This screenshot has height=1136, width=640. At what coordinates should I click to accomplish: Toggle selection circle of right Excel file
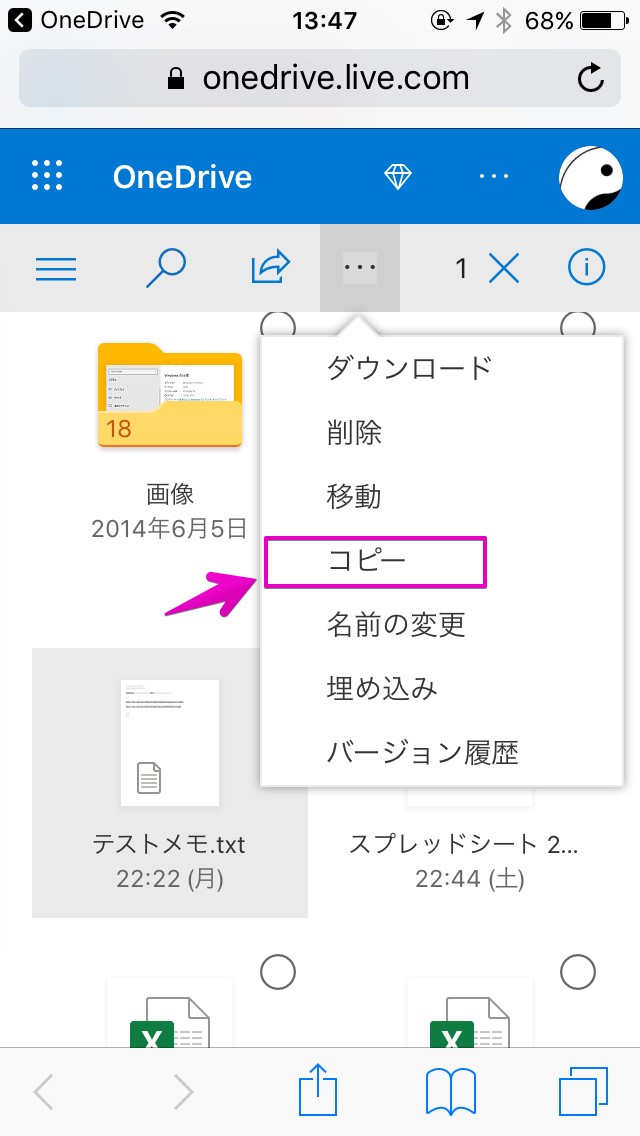tap(578, 972)
